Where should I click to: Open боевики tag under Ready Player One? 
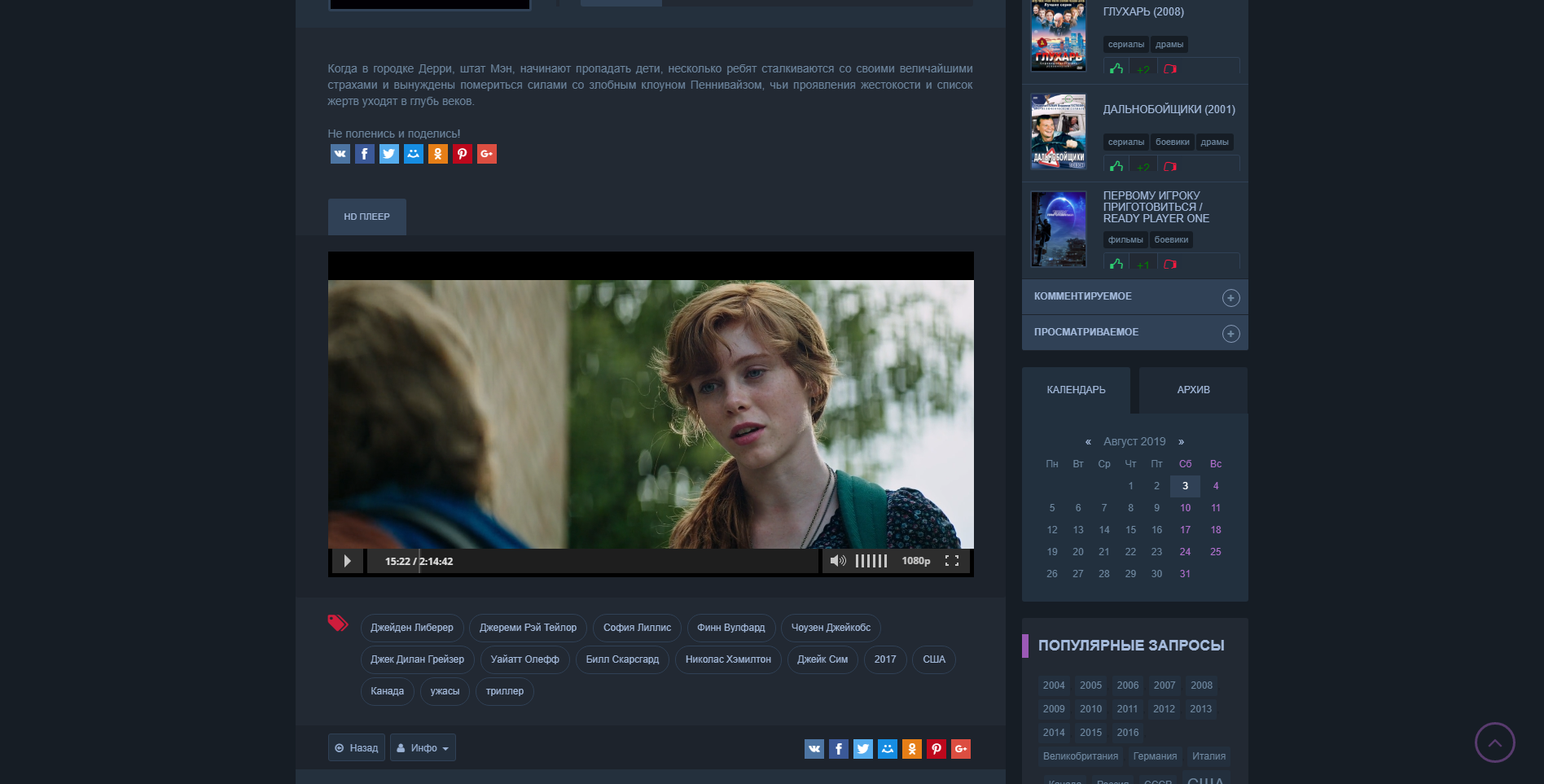(x=1171, y=239)
